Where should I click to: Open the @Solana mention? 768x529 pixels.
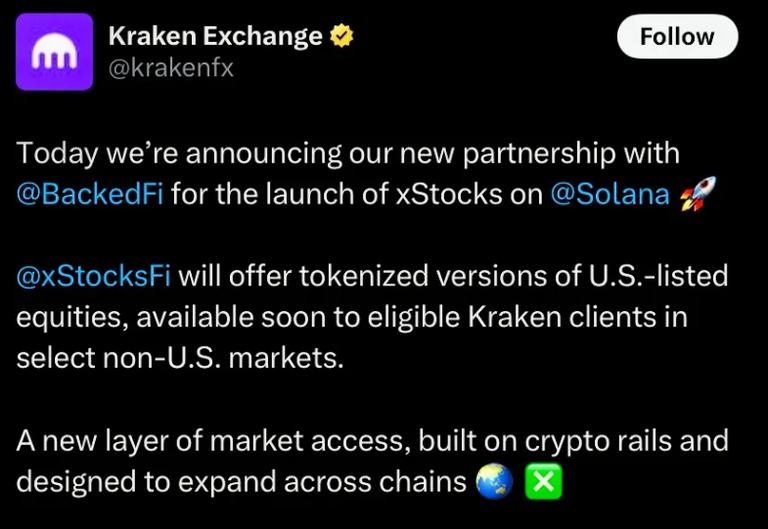610,194
